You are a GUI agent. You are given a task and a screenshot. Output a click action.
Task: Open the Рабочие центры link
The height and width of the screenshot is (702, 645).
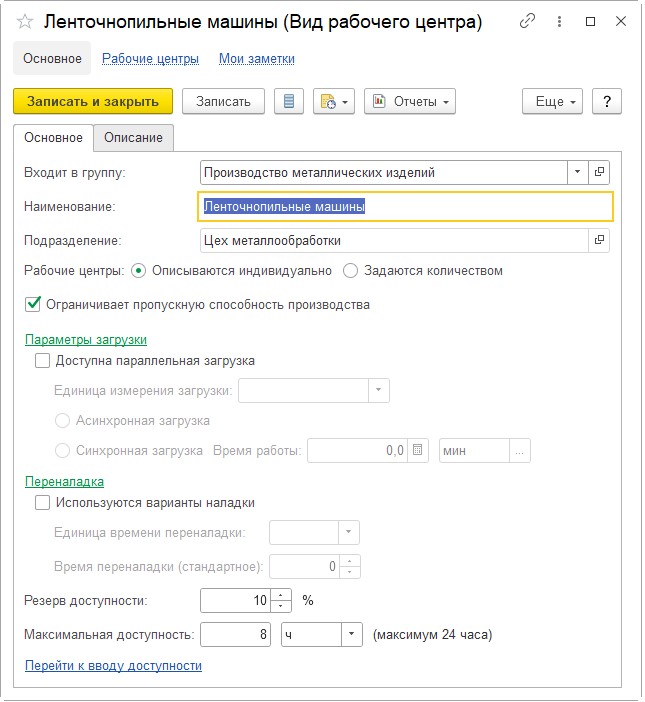150,59
